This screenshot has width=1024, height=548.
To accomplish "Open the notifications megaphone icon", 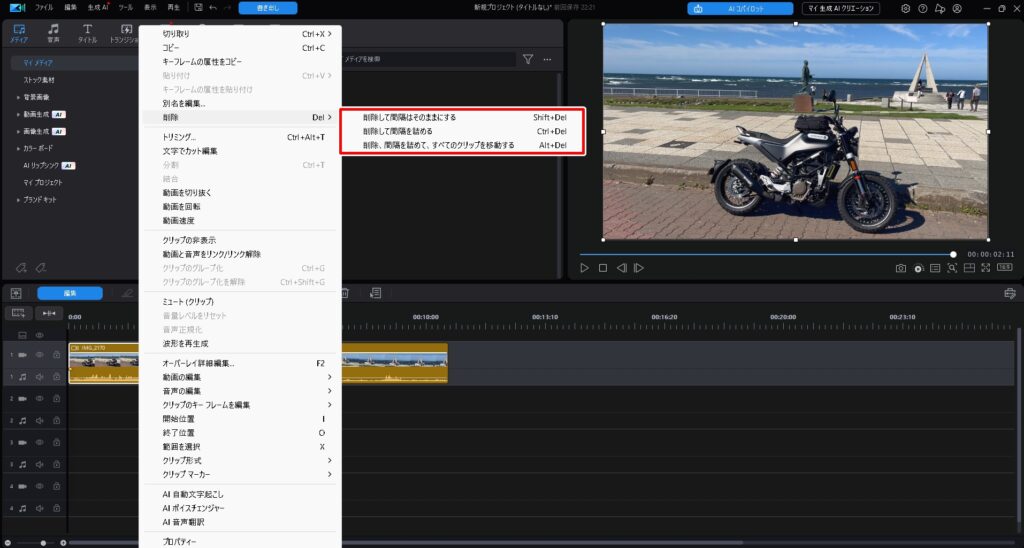I will click(939, 8).
